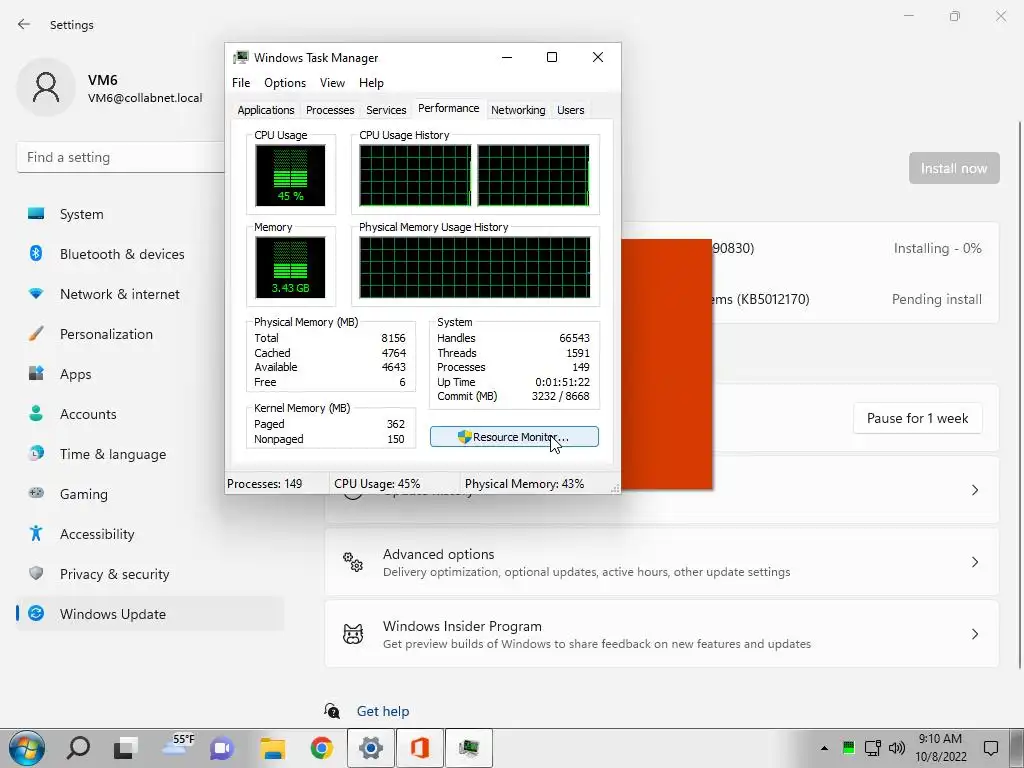Open the View menu in Task Manager

tap(332, 83)
